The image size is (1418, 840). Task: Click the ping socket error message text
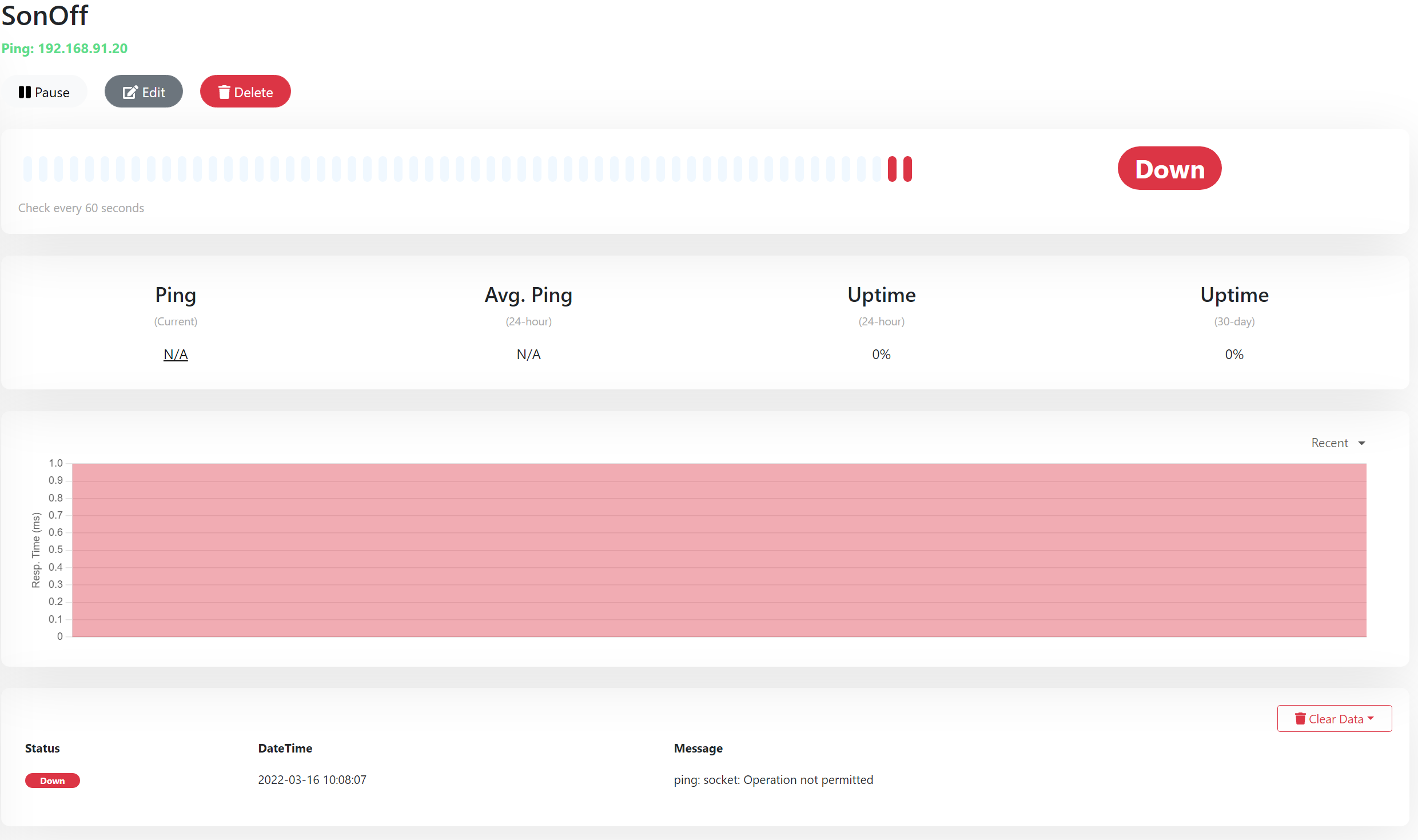coord(773,779)
